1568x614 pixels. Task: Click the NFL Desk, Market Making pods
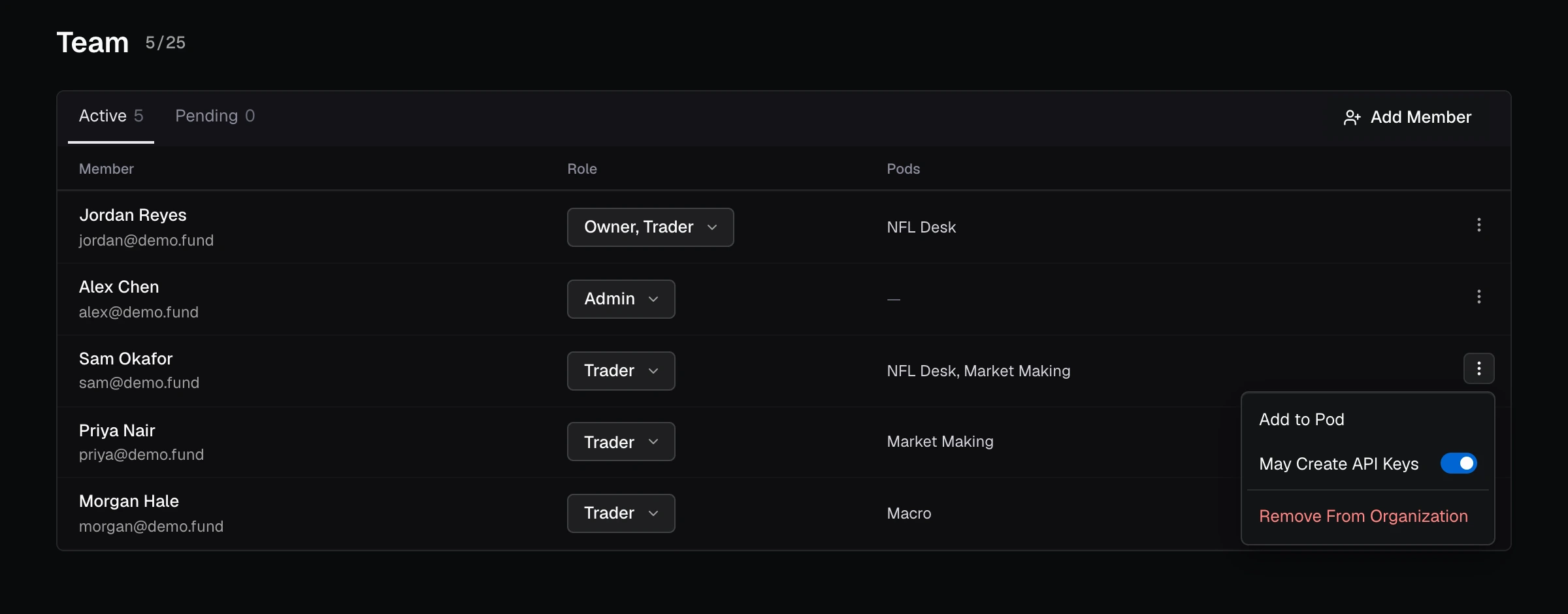point(979,371)
